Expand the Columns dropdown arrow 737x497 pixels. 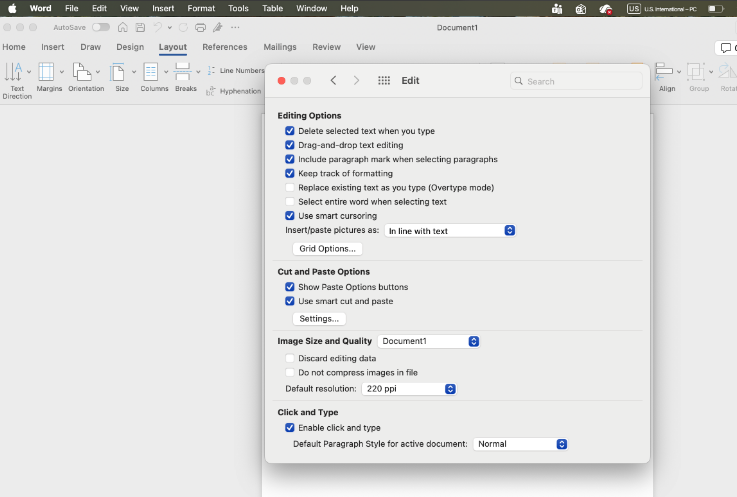pyautogui.click(x=166, y=72)
